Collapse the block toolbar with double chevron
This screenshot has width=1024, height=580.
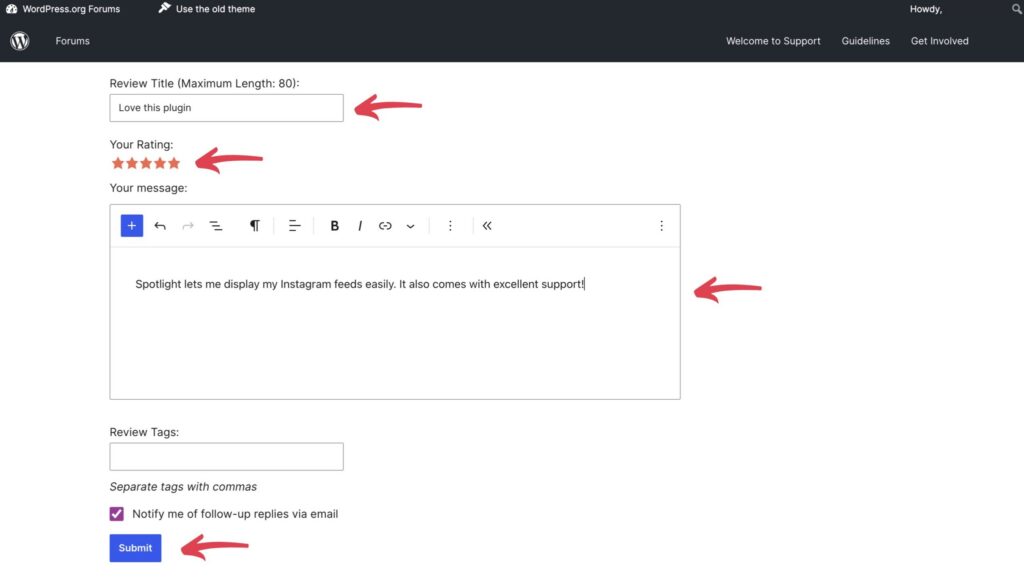[487, 226]
